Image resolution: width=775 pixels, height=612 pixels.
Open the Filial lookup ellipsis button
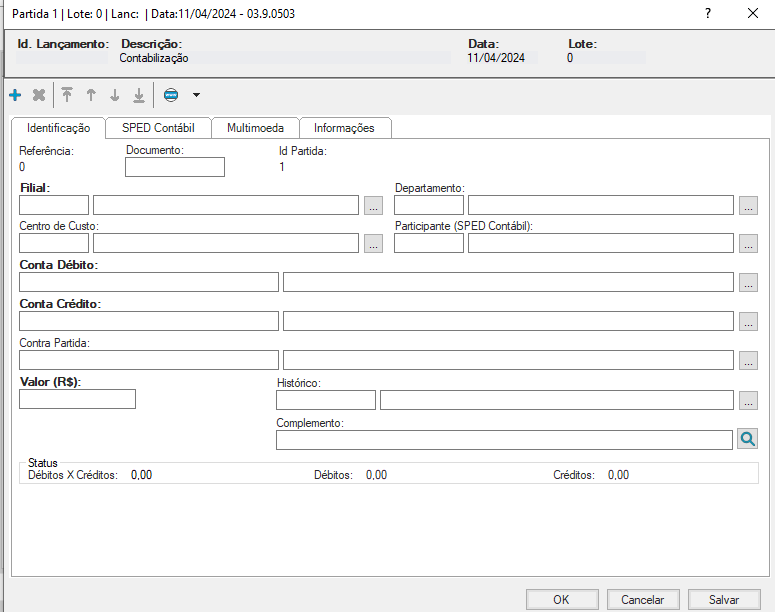(373, 205)
